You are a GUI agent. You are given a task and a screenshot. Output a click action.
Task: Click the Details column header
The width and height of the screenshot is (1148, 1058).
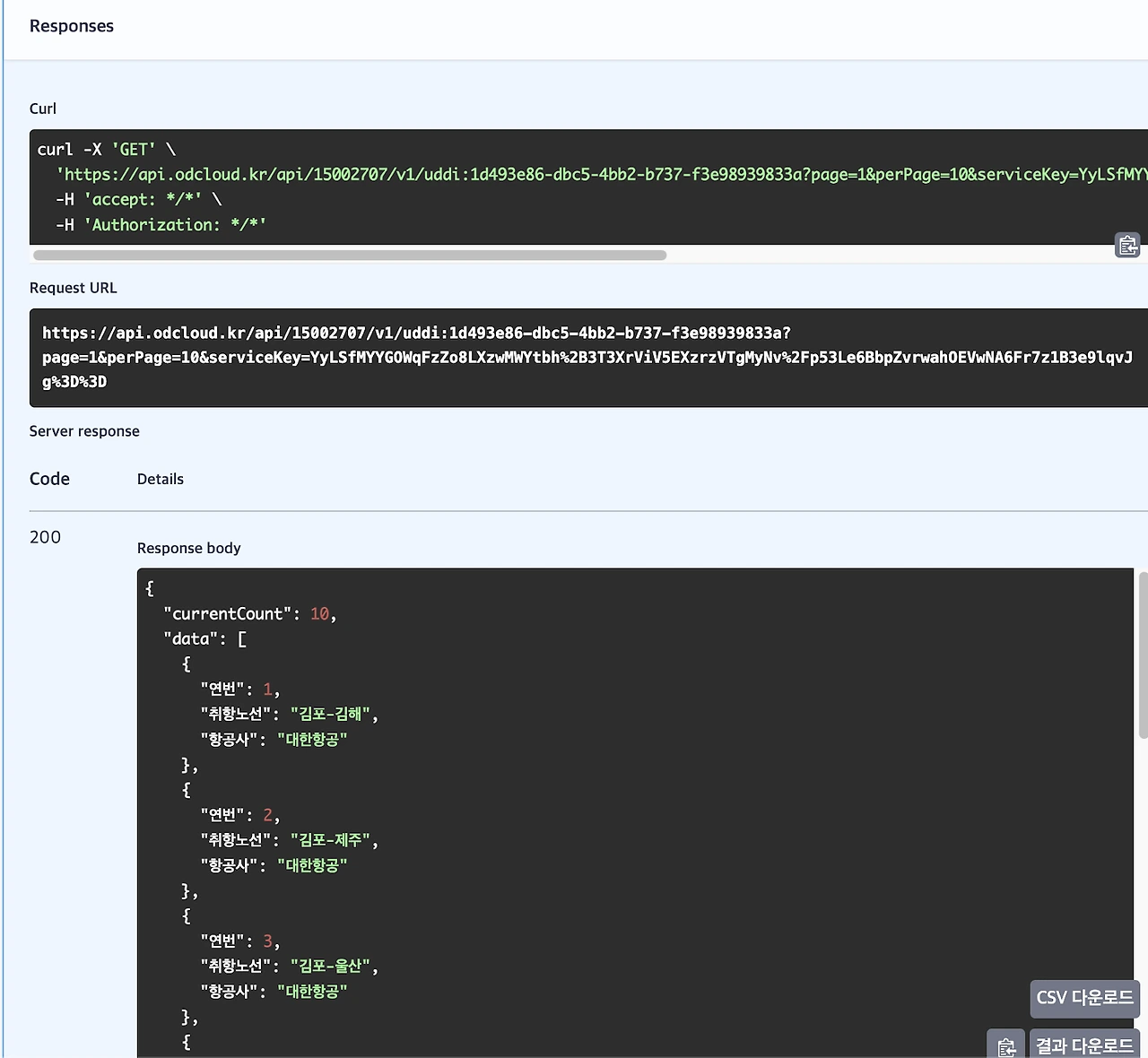(x=161, y=479)
